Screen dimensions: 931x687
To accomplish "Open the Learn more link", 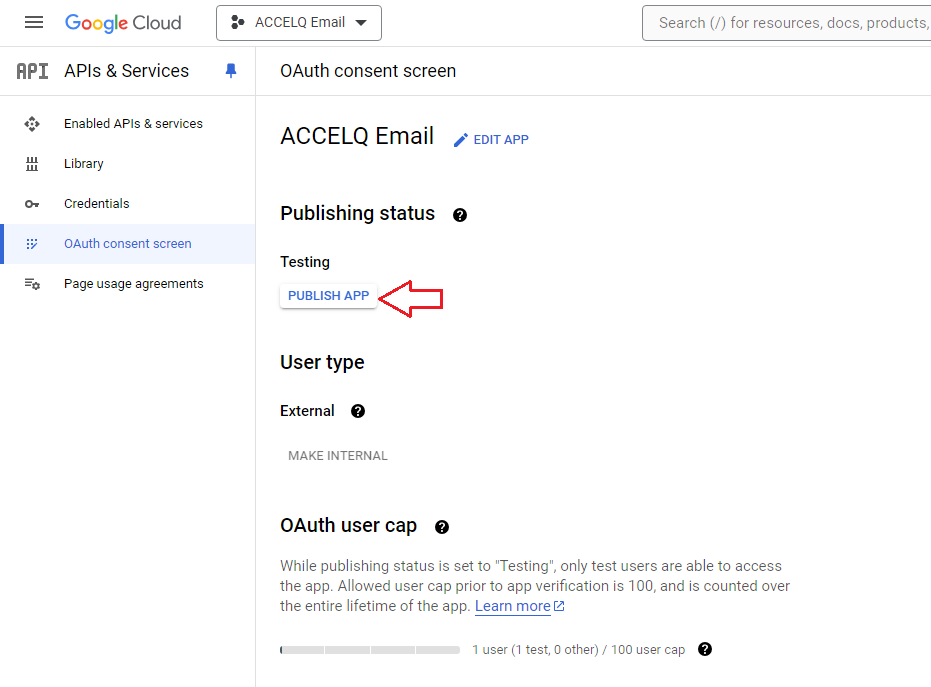I will pos(520,606).
